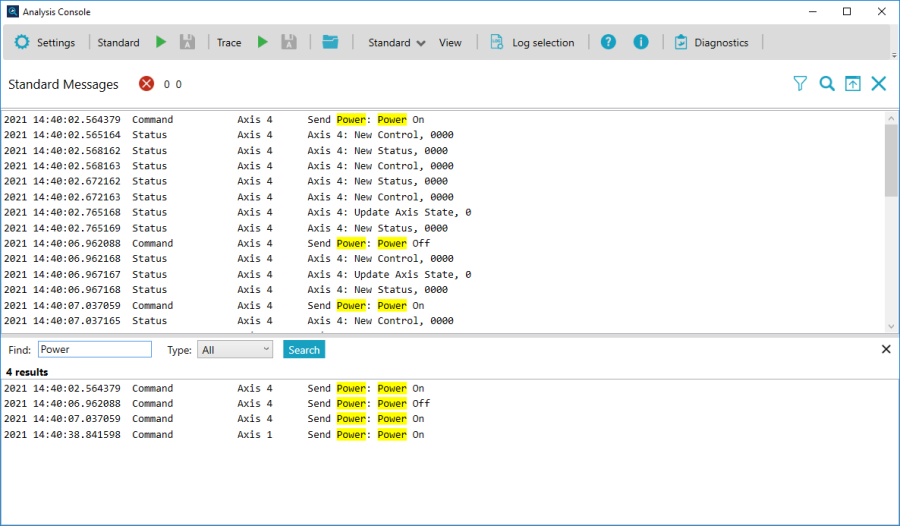Open Help via the question mark icon

click(608, 42)
